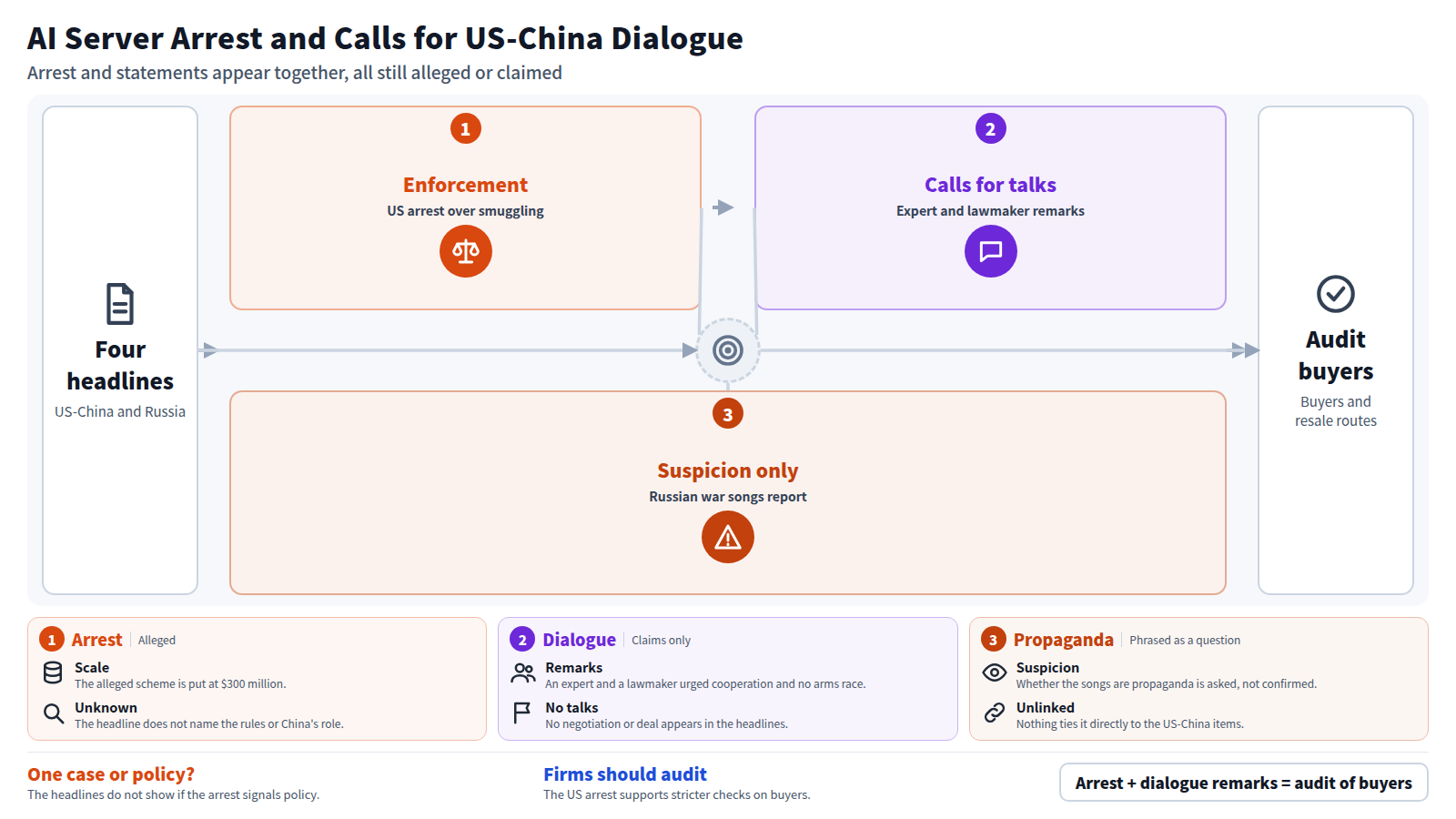This screenshot has width=1456, height=819.
Task: Click 'Buyers and resale routes' caption
Action: tap(1336, 411)
